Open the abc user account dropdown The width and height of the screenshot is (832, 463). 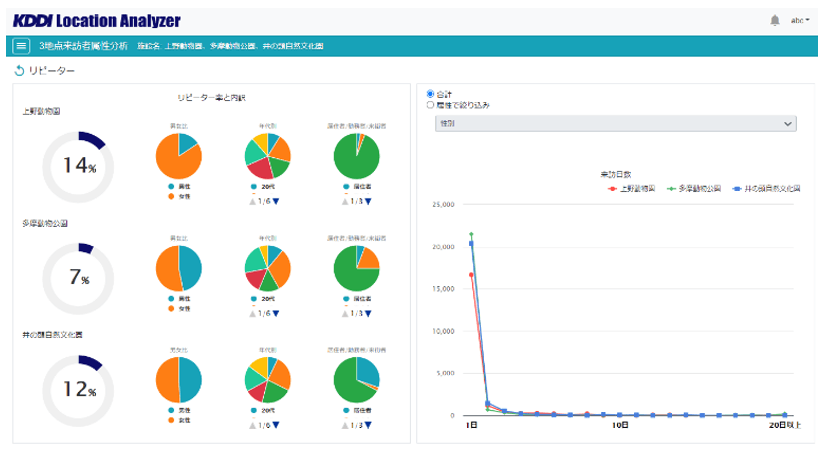click(800, 20)
